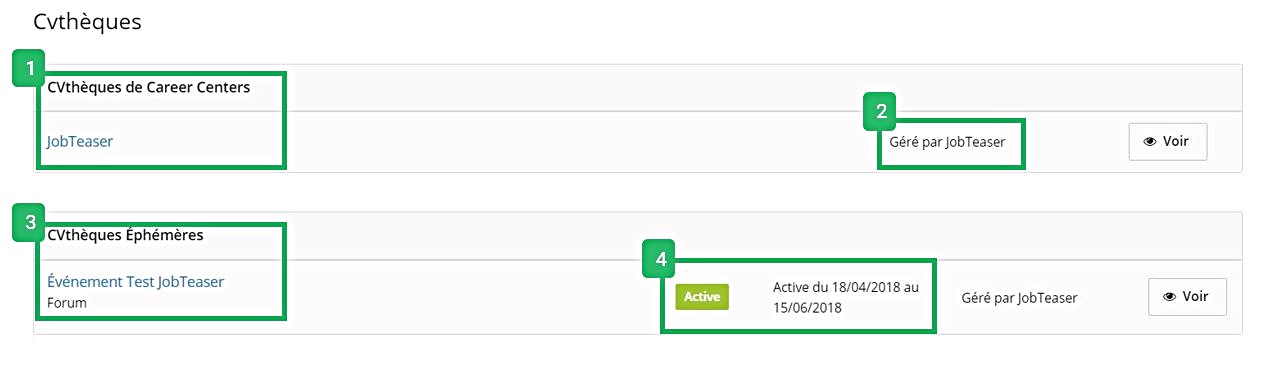Viewport: 1262px width, 372px height.
Task: Click eye icon in Événement Test row
Action: point(1170,297)
